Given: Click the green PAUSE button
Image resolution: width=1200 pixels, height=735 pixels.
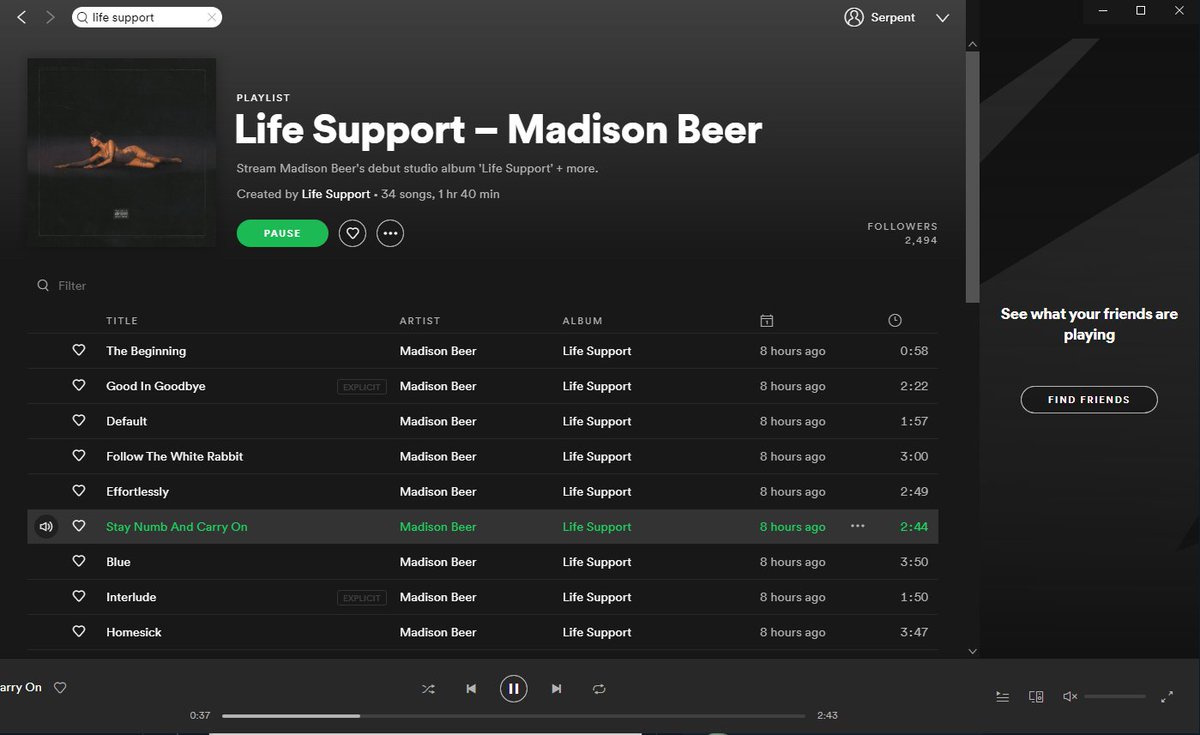Looking at the screenshot, I should 282,233.
